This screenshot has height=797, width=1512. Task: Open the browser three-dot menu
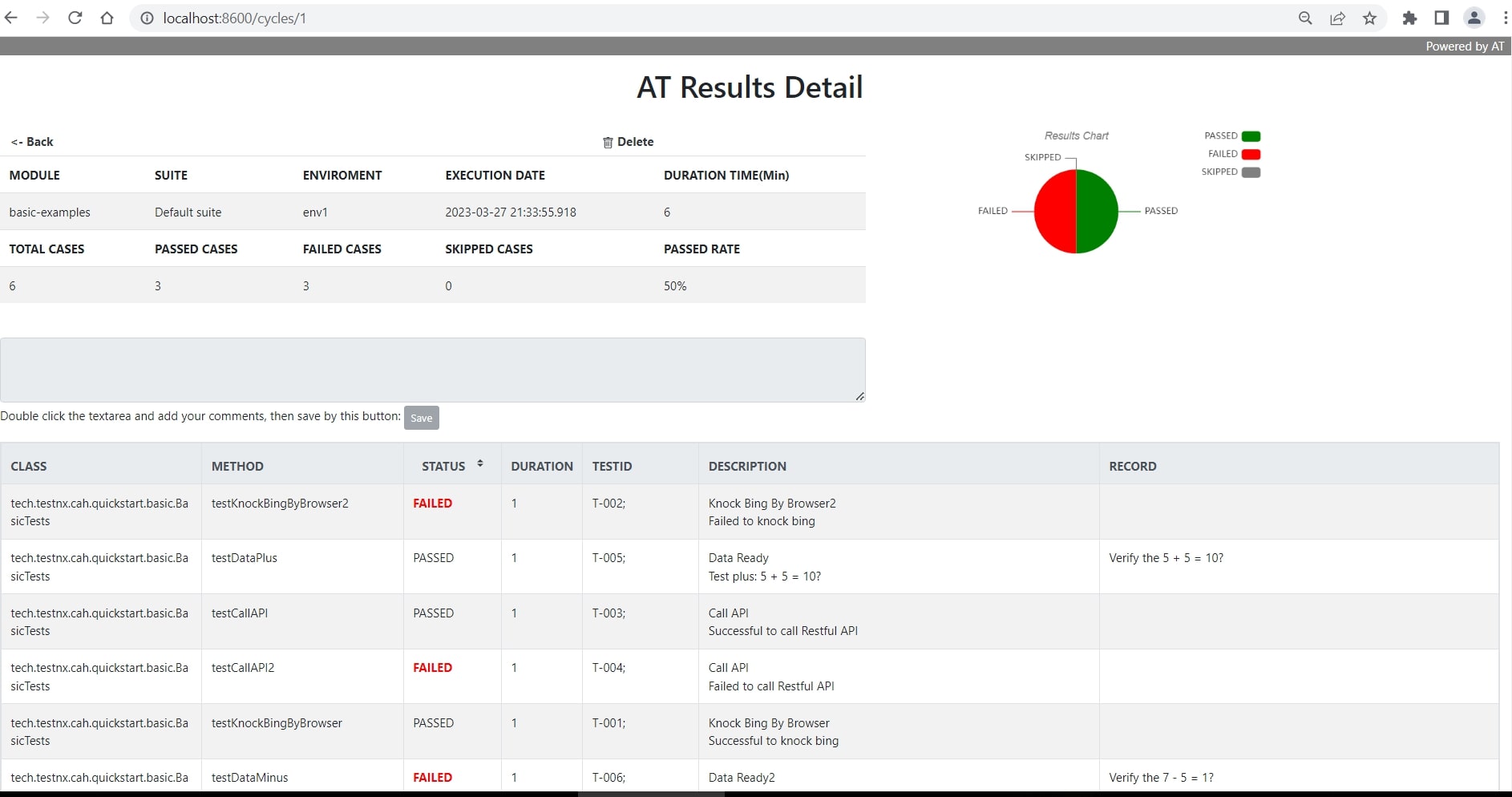[1505, 18]
